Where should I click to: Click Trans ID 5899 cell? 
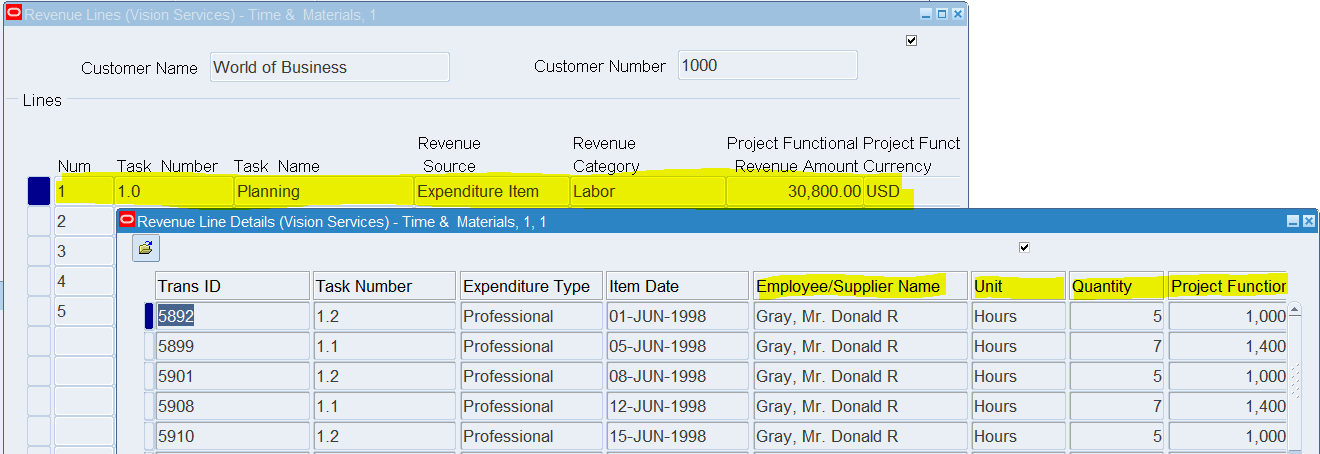pos(232,346)
